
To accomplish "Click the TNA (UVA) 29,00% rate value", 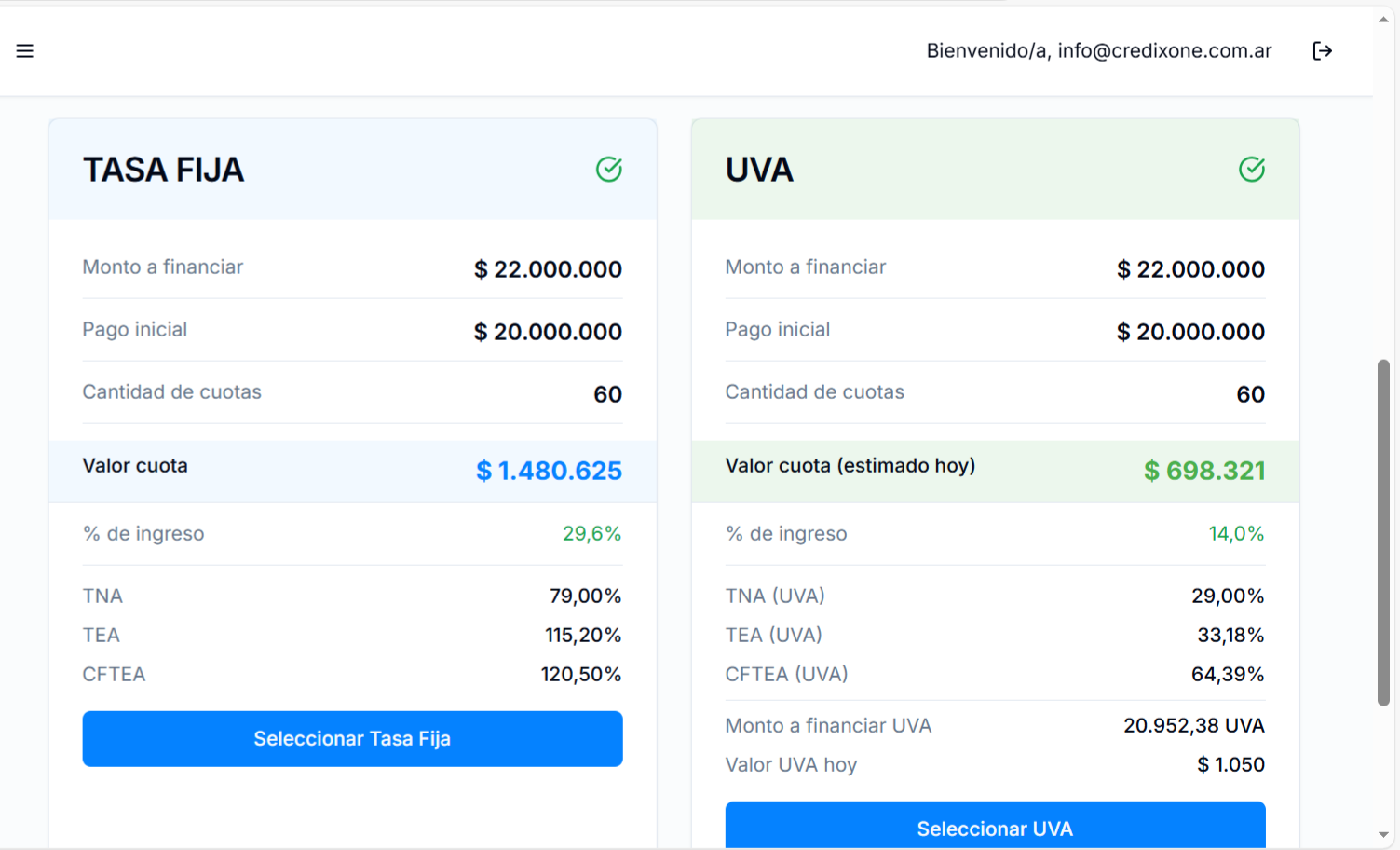I will (1227, 596).
